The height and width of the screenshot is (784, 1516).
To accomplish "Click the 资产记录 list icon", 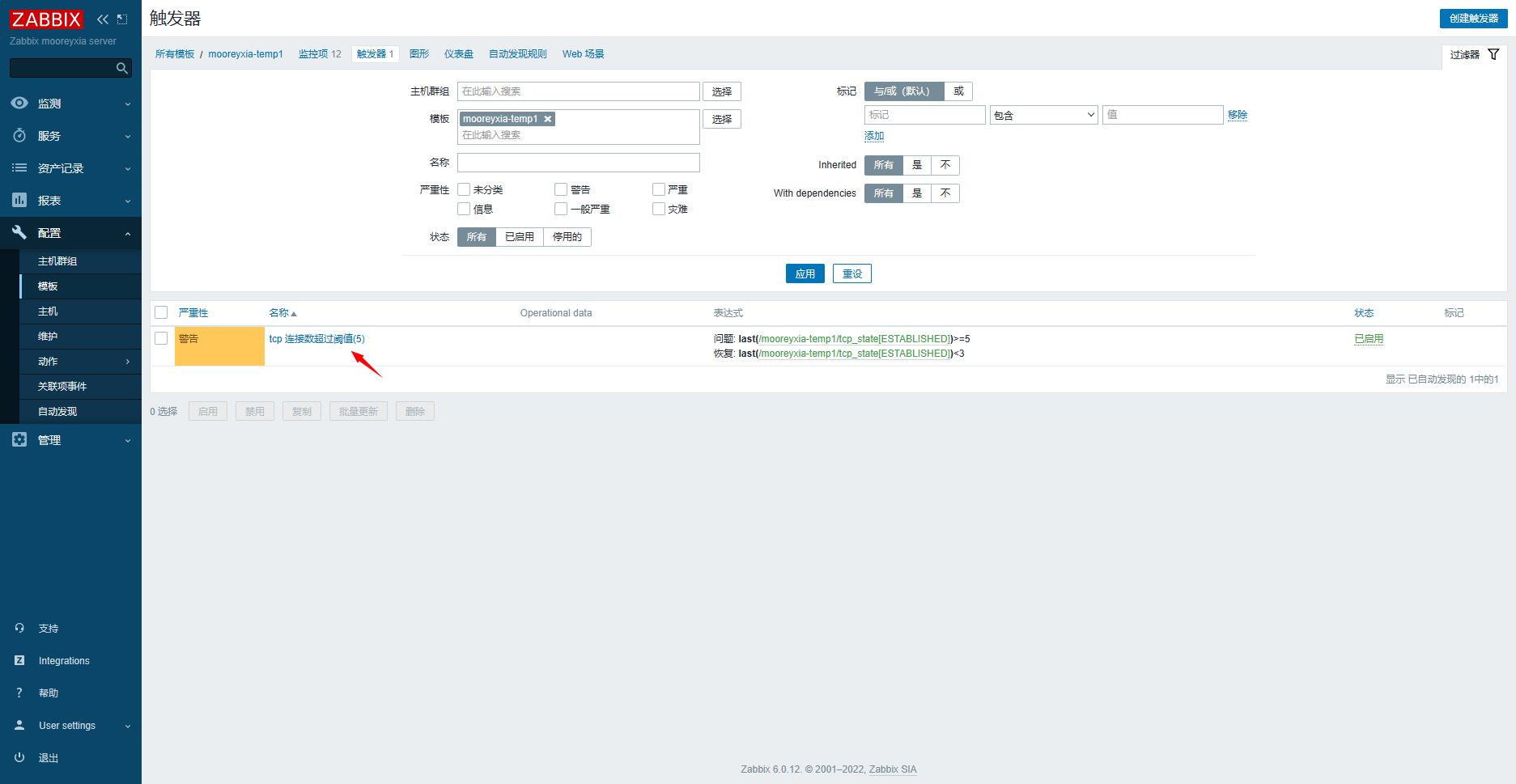I will tap(19, 167).
